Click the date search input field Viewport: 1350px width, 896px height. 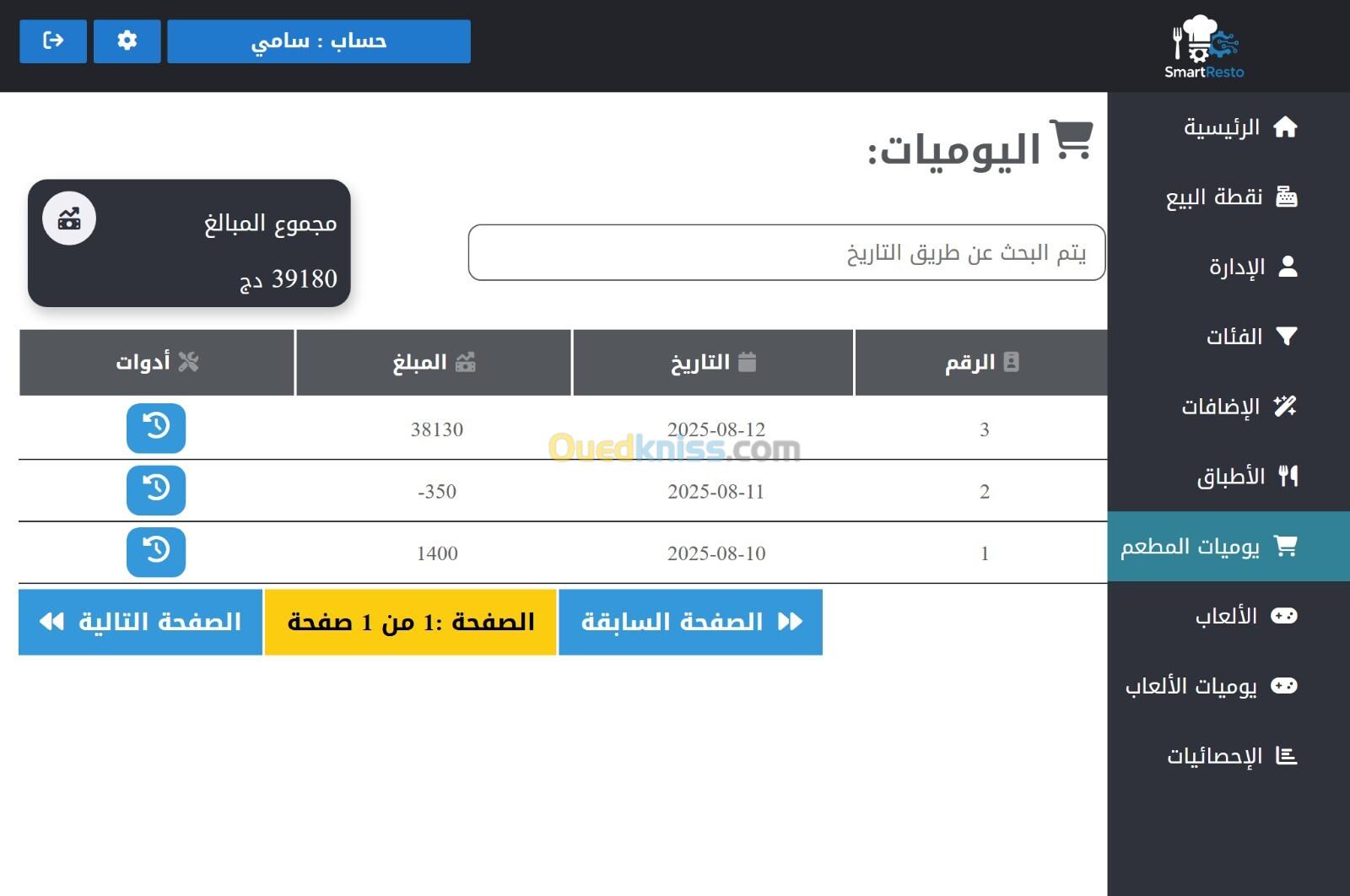(786, 252)
